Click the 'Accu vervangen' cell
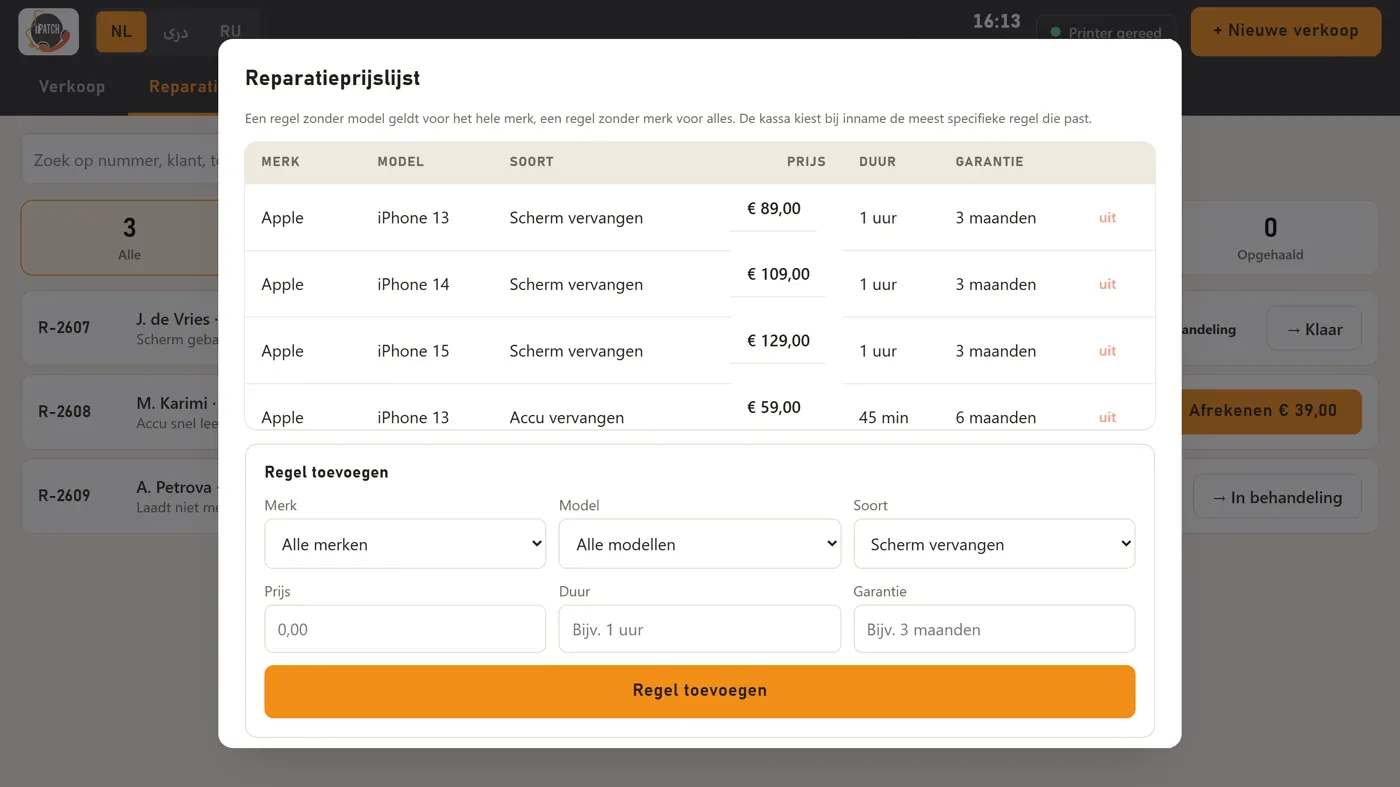 click(567, 417)
